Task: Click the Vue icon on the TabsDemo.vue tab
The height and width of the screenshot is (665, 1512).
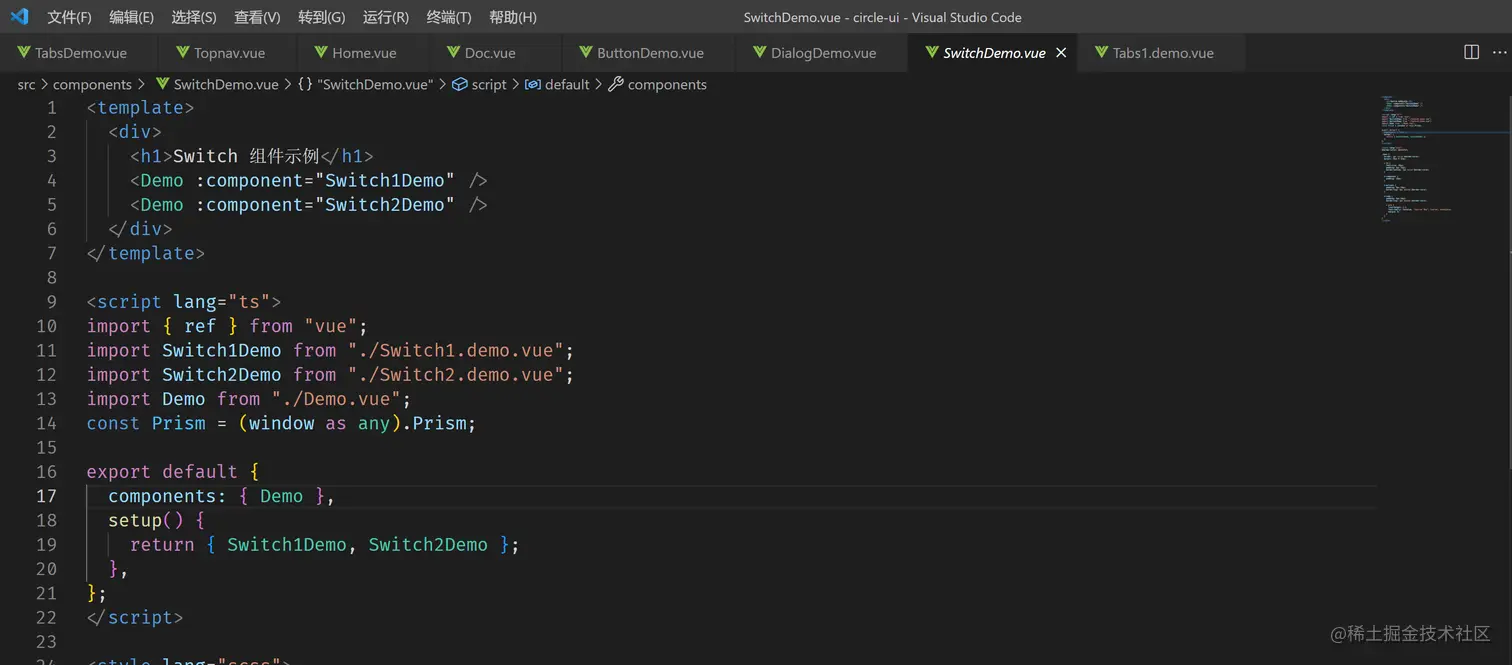Action: click(x=23, y=53)
